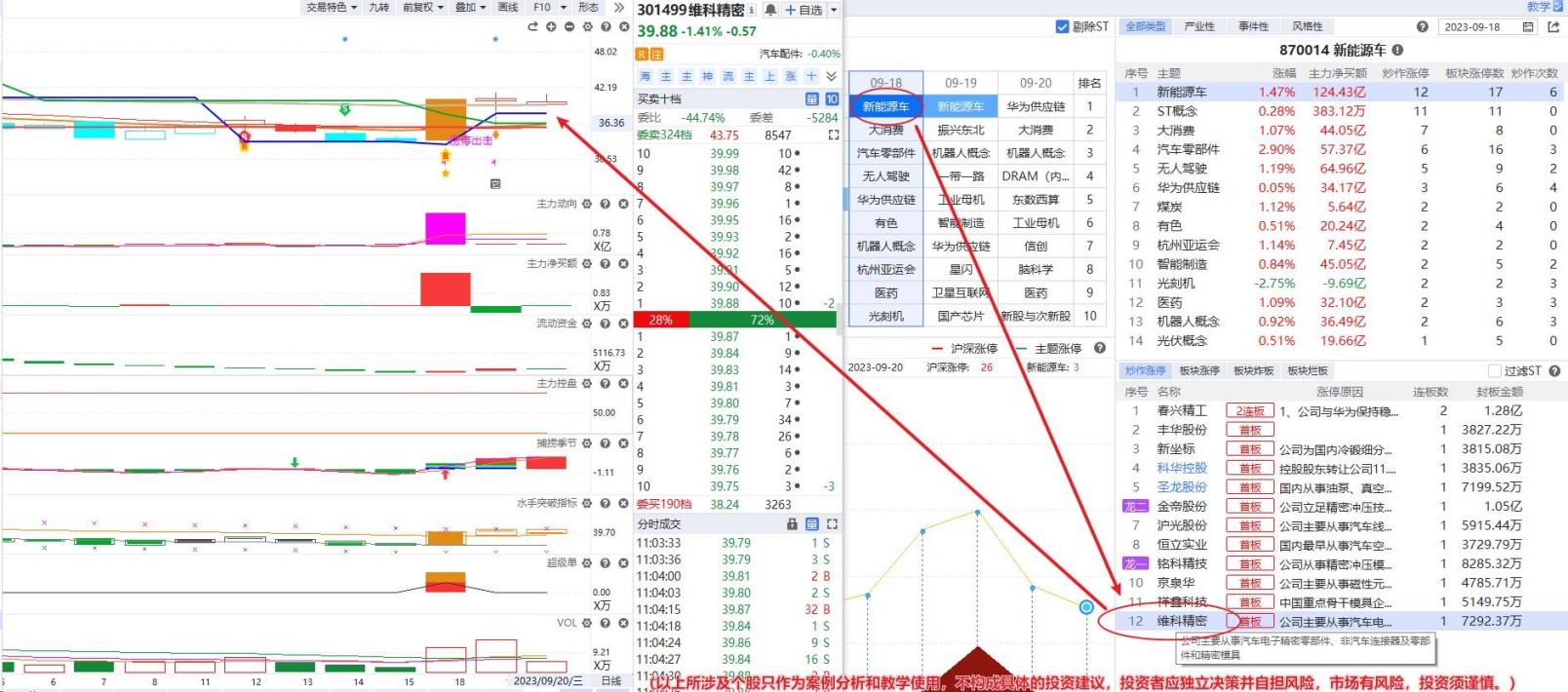Click the orange R badge under price
Image resolution: width=1568 pixels, height=692 pixels.
tap(643, 55)
